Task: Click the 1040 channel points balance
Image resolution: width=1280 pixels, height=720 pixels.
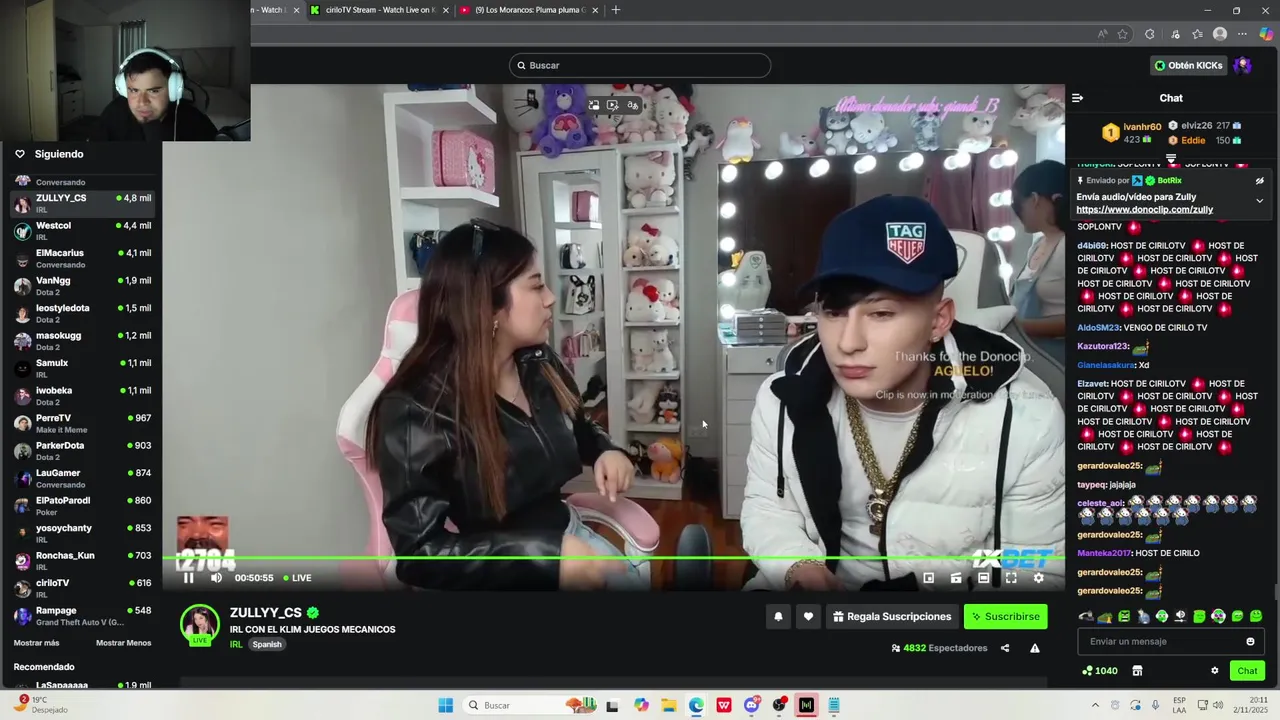Action: 1100,671
